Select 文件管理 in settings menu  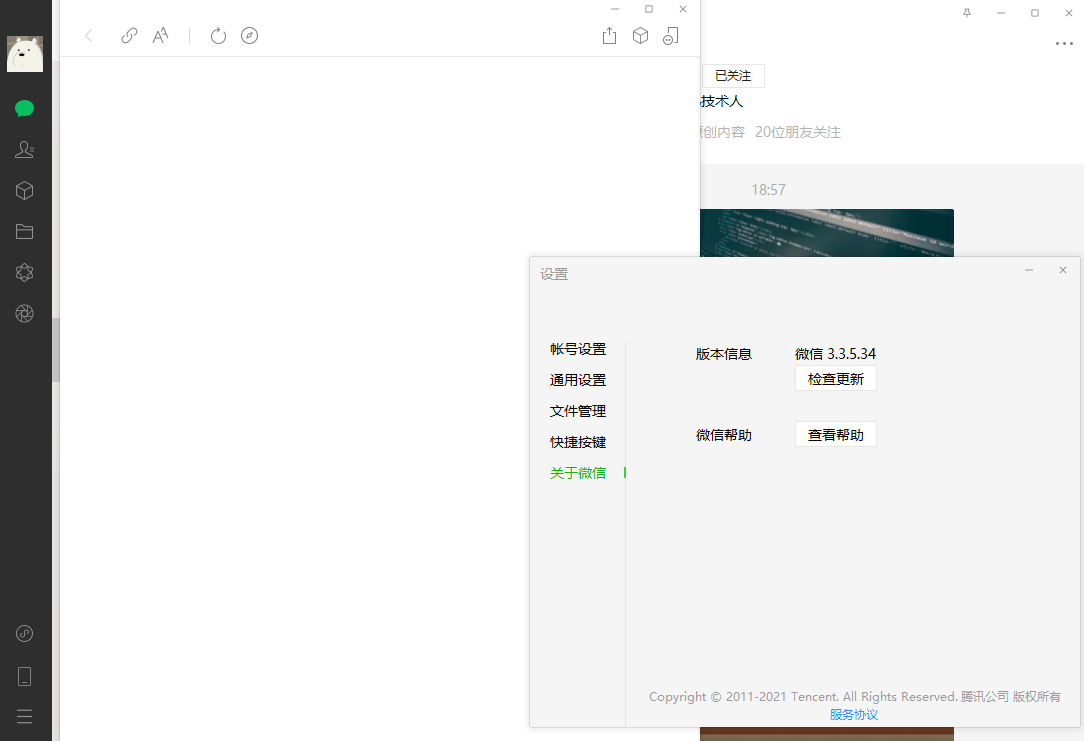pyautogui.click(x=578, y=411)
